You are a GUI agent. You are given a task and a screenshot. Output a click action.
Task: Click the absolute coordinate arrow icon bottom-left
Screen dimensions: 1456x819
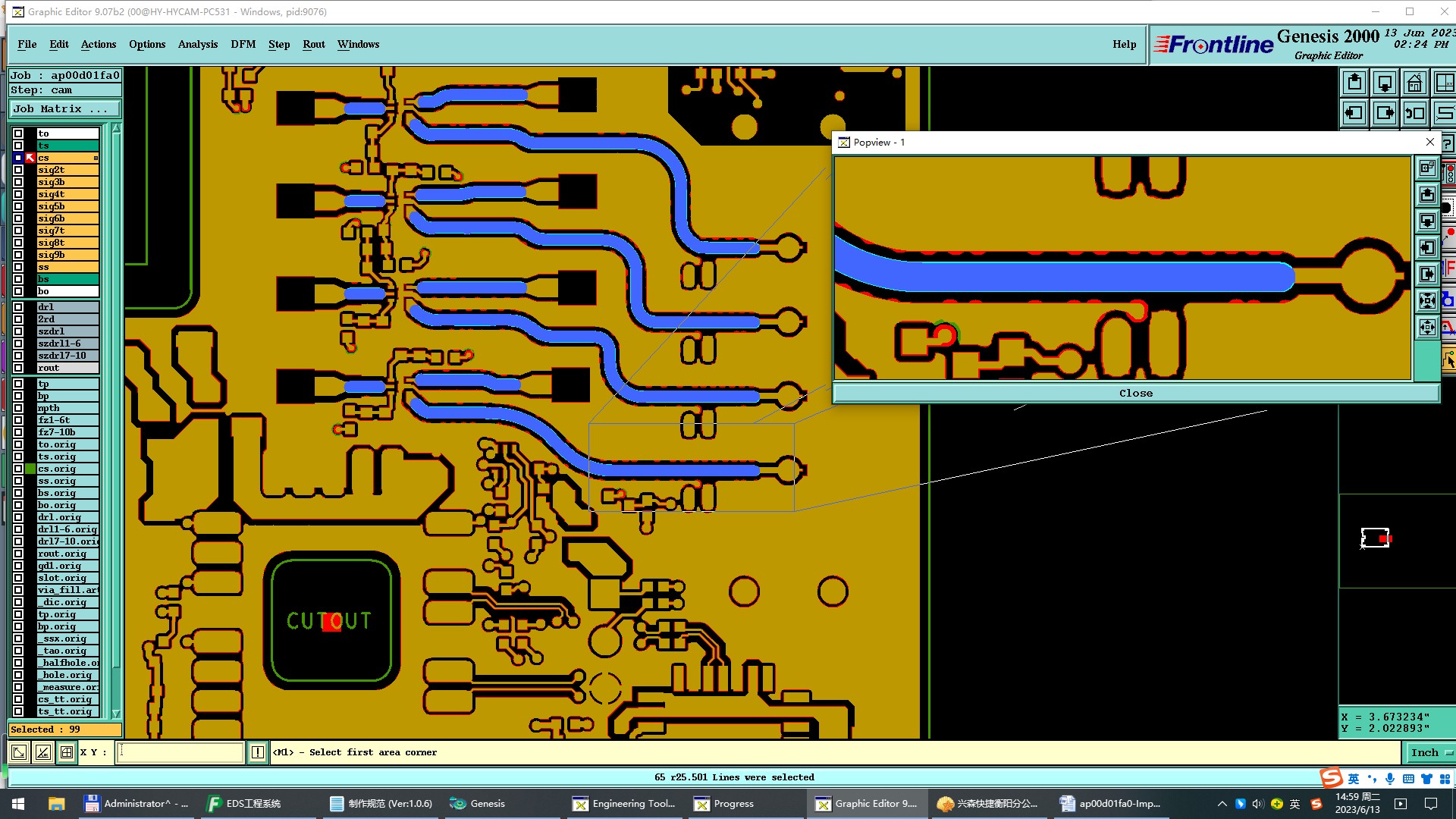pyautogui.click(x=19, y=752)
